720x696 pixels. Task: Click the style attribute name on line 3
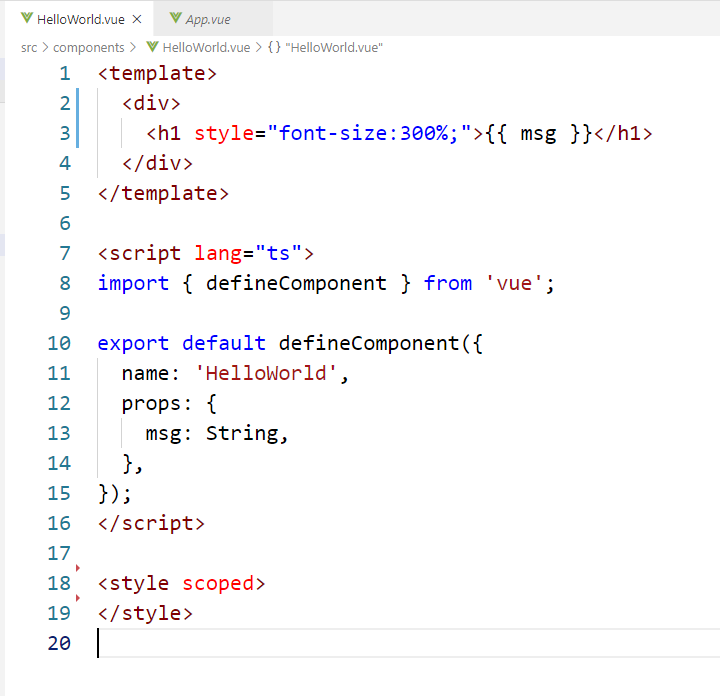(224, 134)
